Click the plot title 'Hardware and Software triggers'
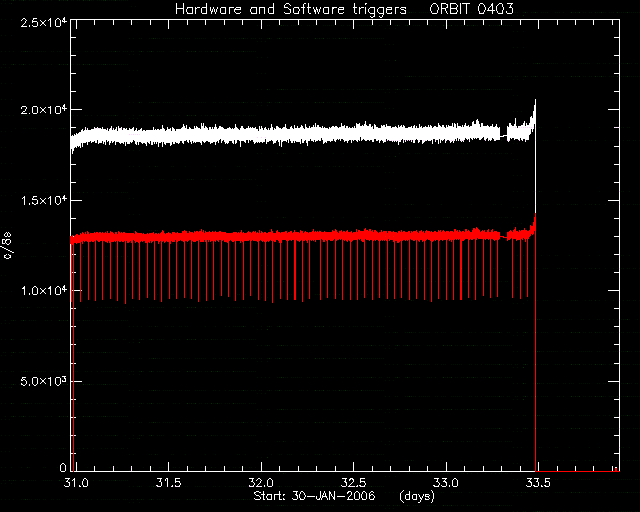Viewport: 640px width, 512px height. pos(291,9)
